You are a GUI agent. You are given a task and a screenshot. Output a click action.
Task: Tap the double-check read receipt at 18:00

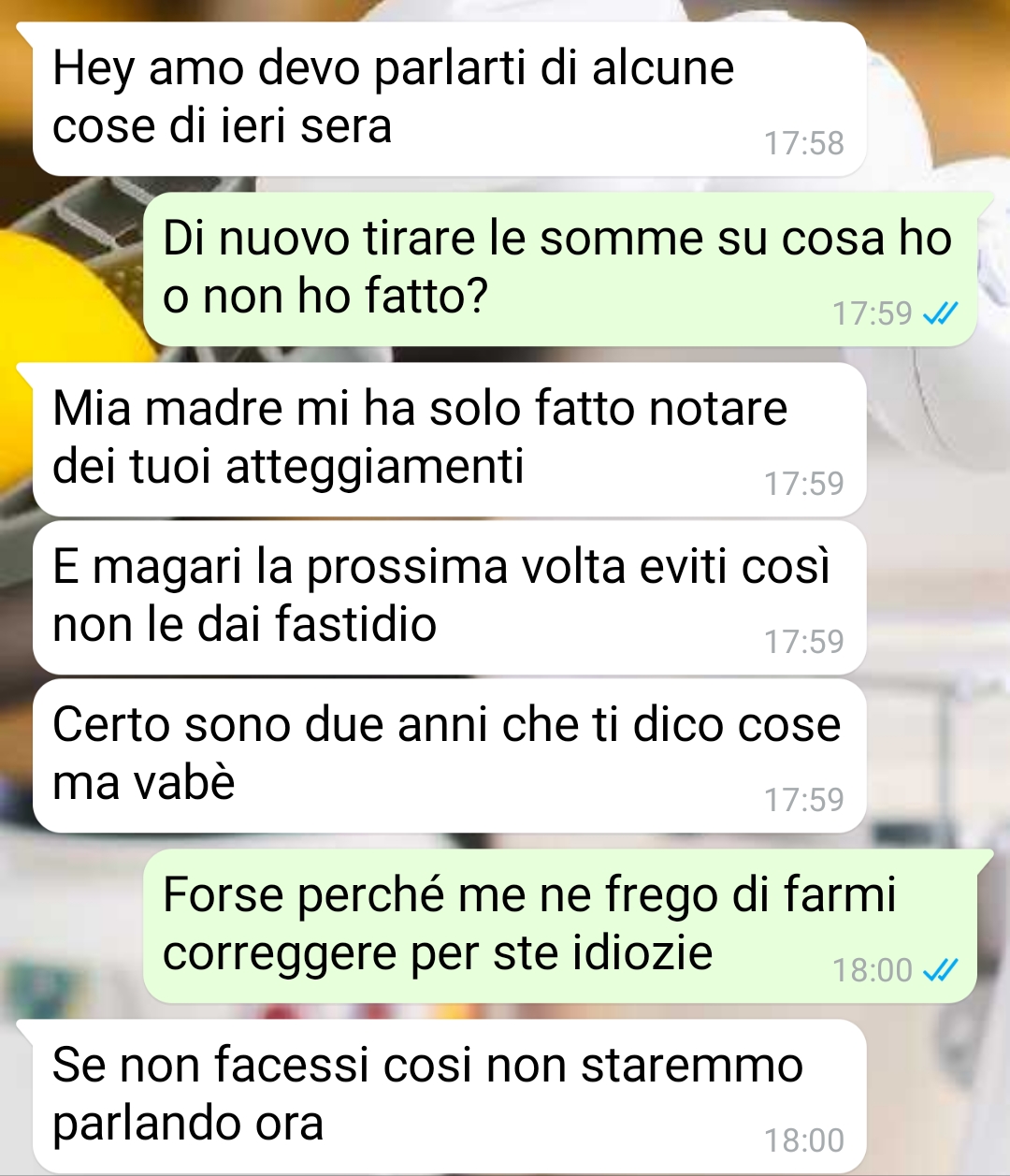940,971
